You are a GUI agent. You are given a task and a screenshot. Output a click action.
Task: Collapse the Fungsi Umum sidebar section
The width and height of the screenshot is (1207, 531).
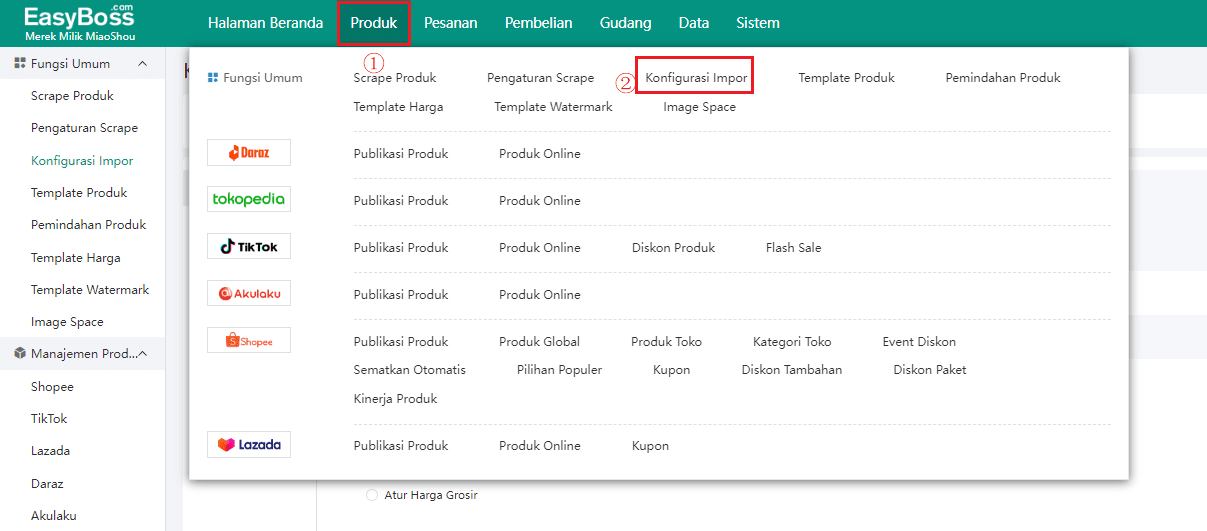(142, 64)
